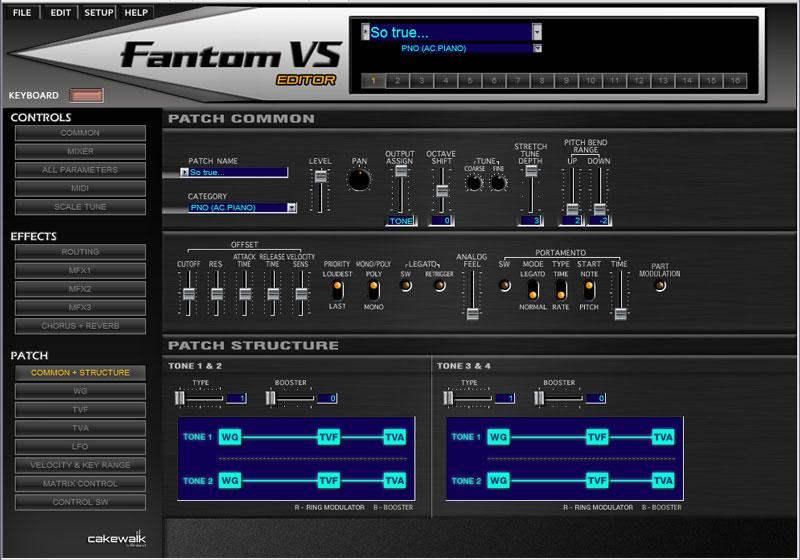
Task: Click the PORTAMENTO TIME slider
Action: 620,314
